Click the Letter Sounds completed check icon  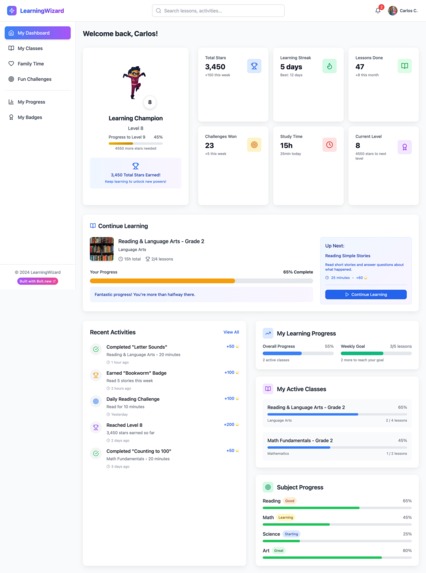coord(96,349)
